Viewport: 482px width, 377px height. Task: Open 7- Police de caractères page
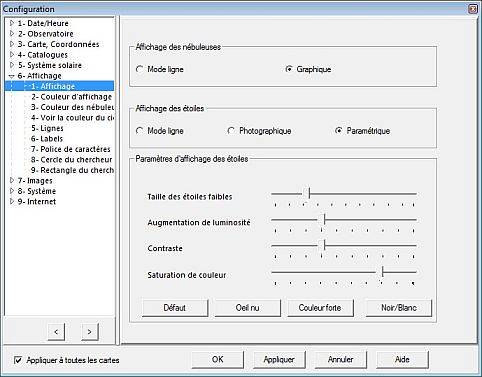tap(71, 149)
